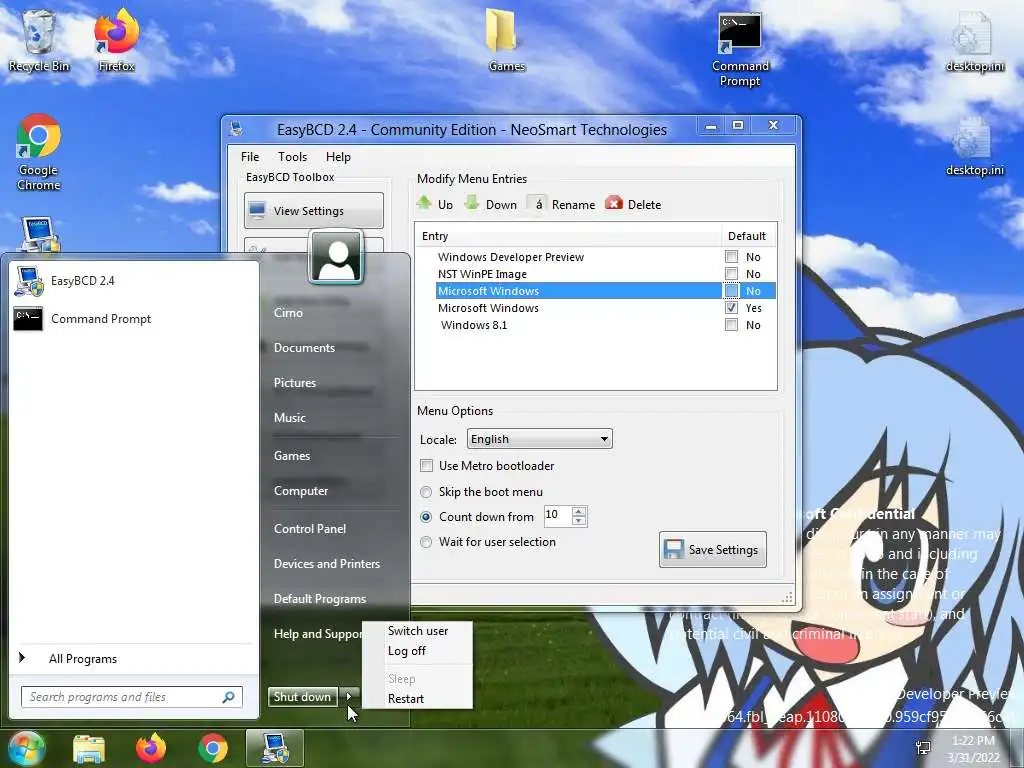The width and height of the screenshot is (1024, 768).
Task: Click the user account picture
Action: pyautogui.click(x=336, y=257)
